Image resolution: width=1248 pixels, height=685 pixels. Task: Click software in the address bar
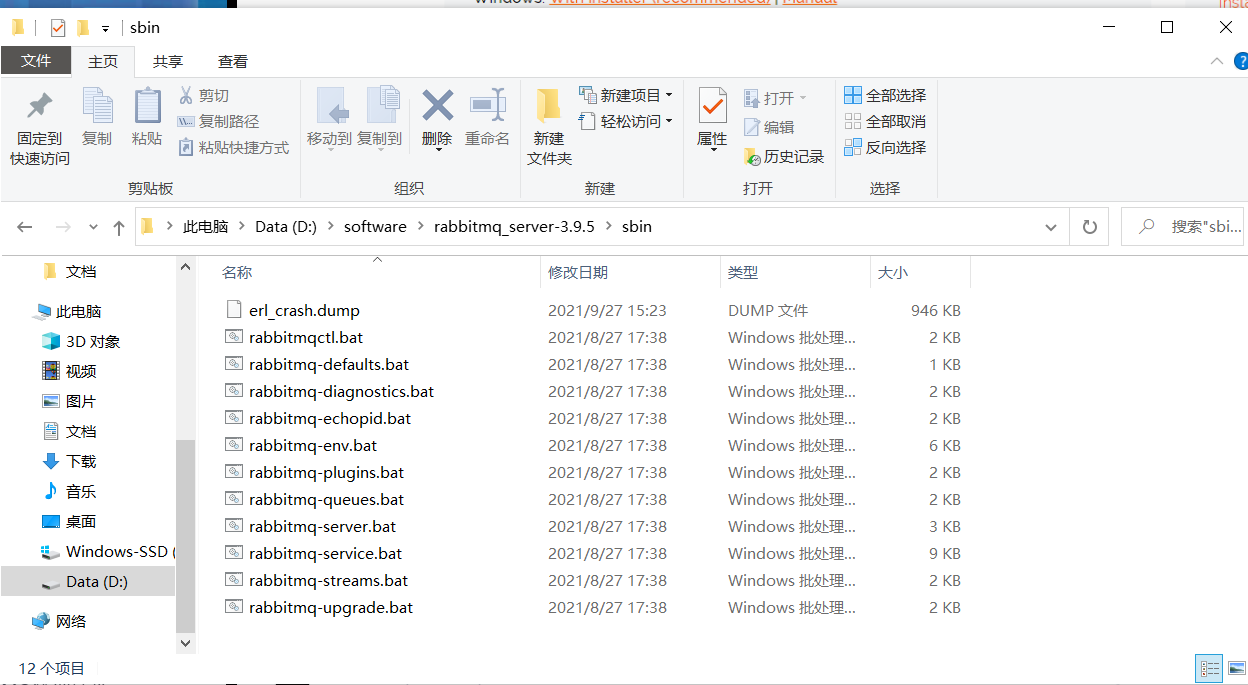[375, 226]
